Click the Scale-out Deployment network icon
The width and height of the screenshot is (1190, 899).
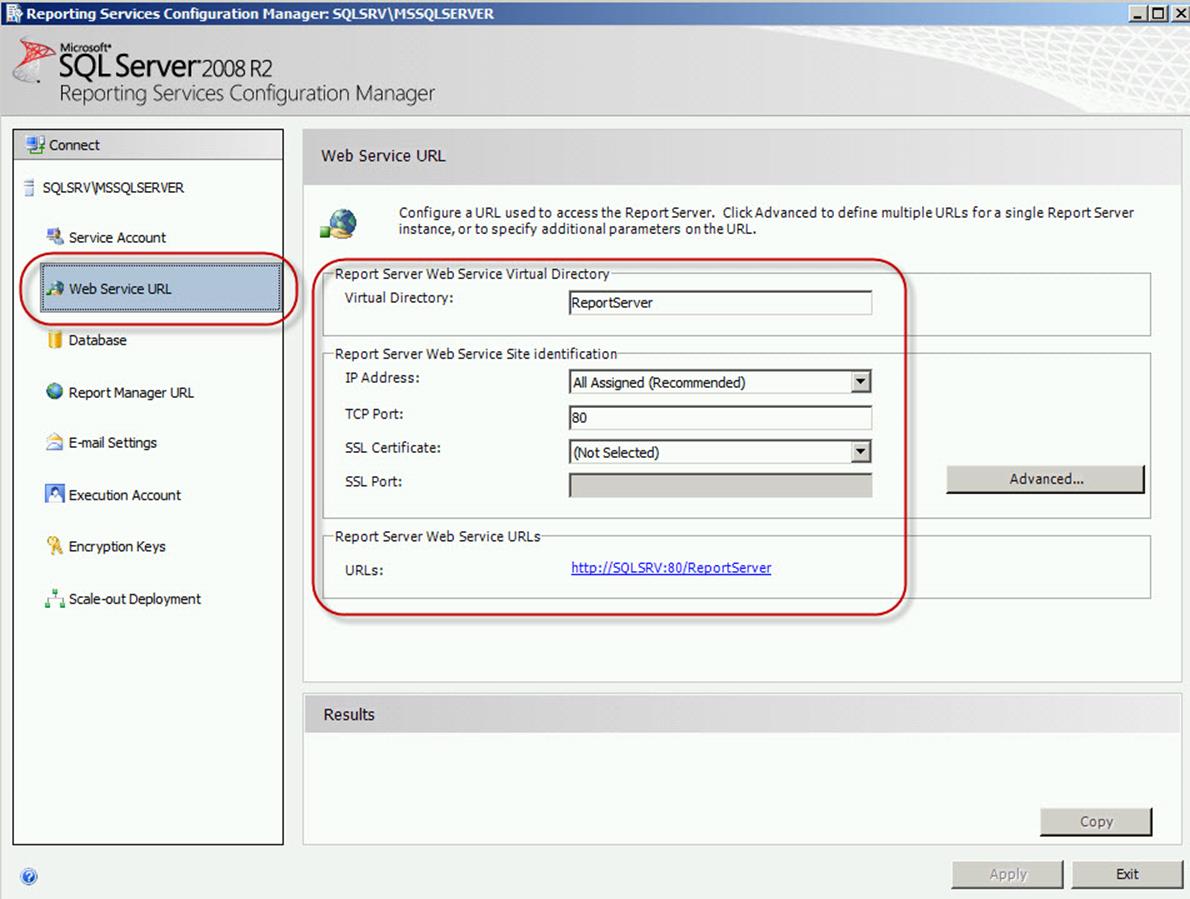point(55,599)
